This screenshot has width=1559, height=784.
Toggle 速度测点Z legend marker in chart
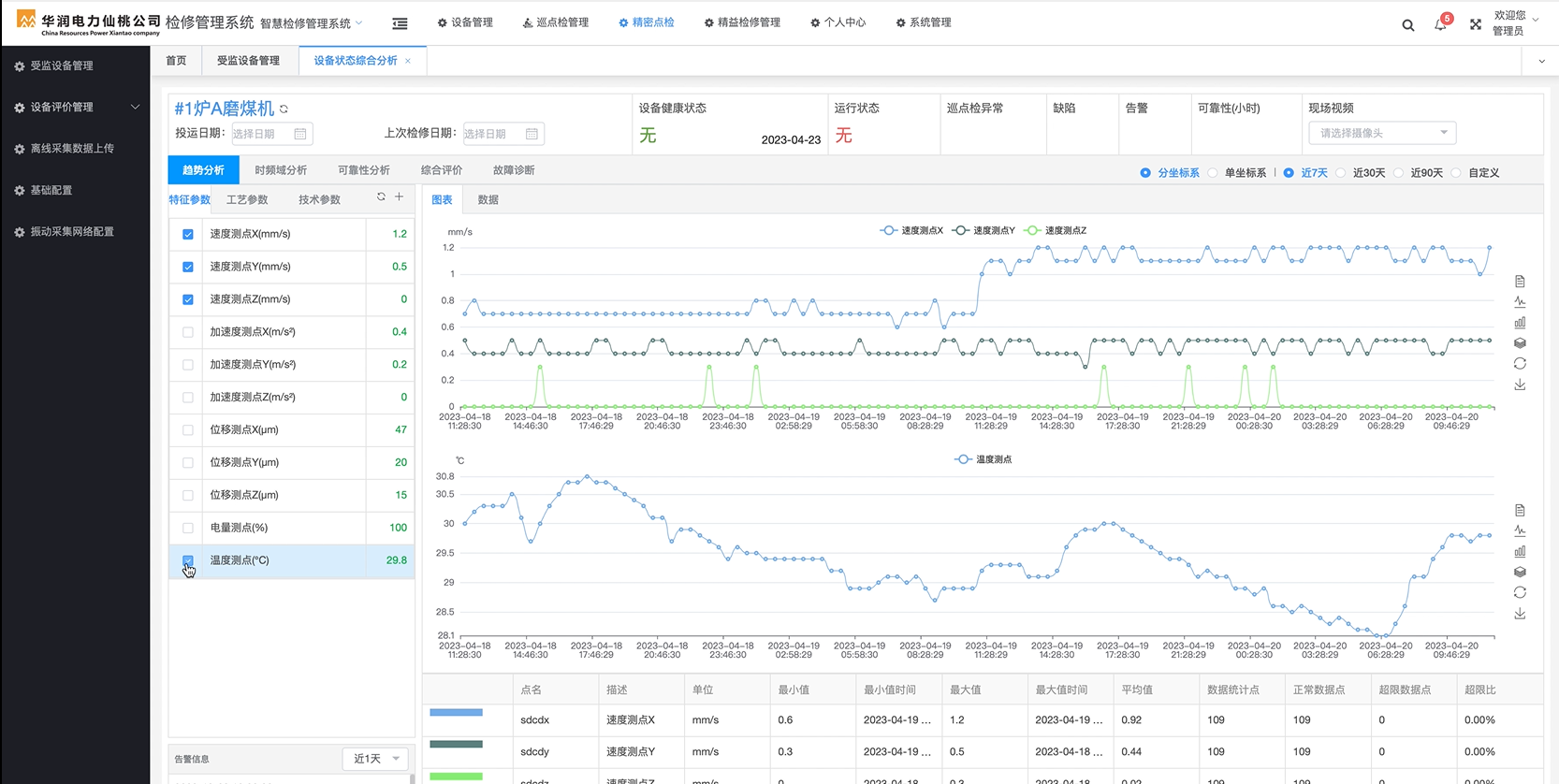pyautogui.click(x=1032, y=230)
